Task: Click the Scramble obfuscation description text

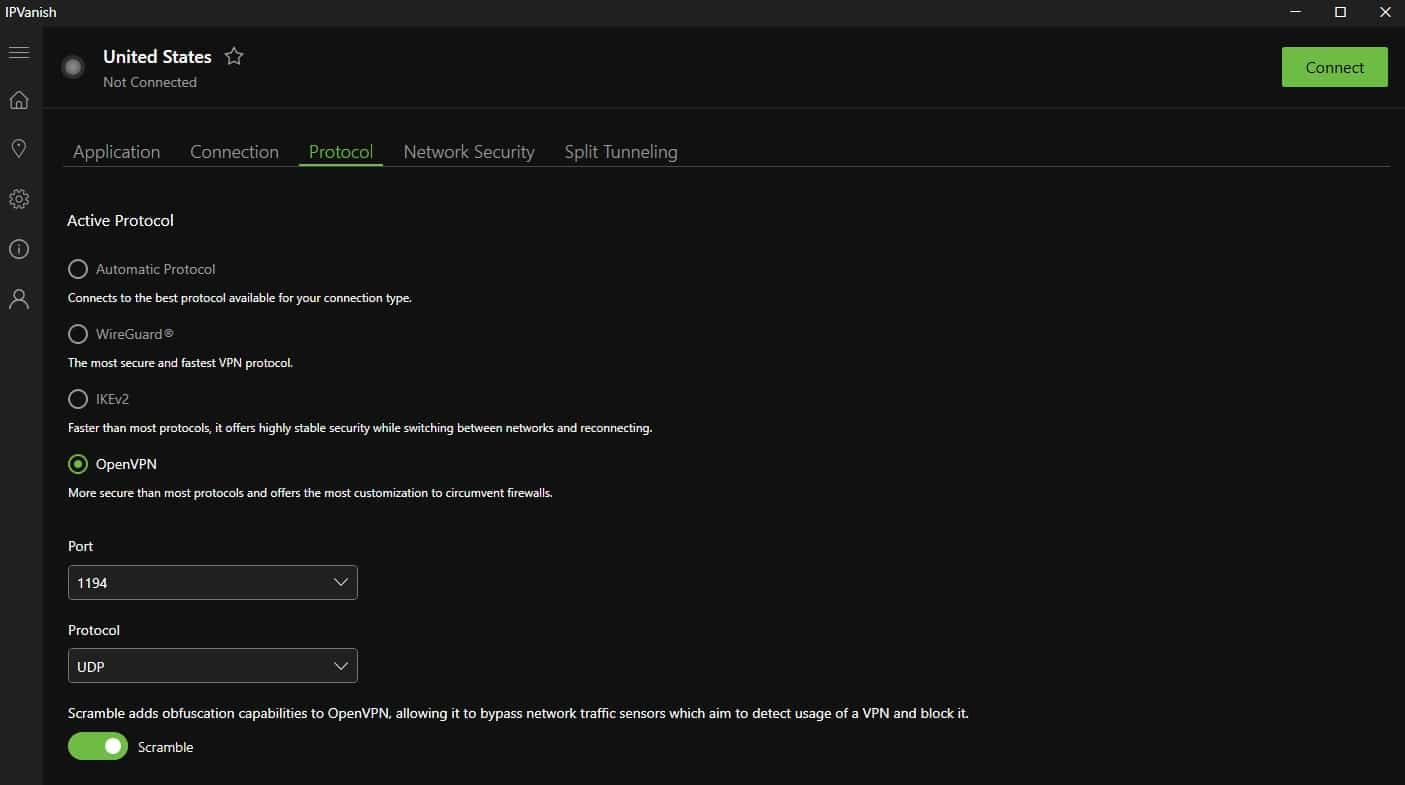Action: click(x=518, y=714)
